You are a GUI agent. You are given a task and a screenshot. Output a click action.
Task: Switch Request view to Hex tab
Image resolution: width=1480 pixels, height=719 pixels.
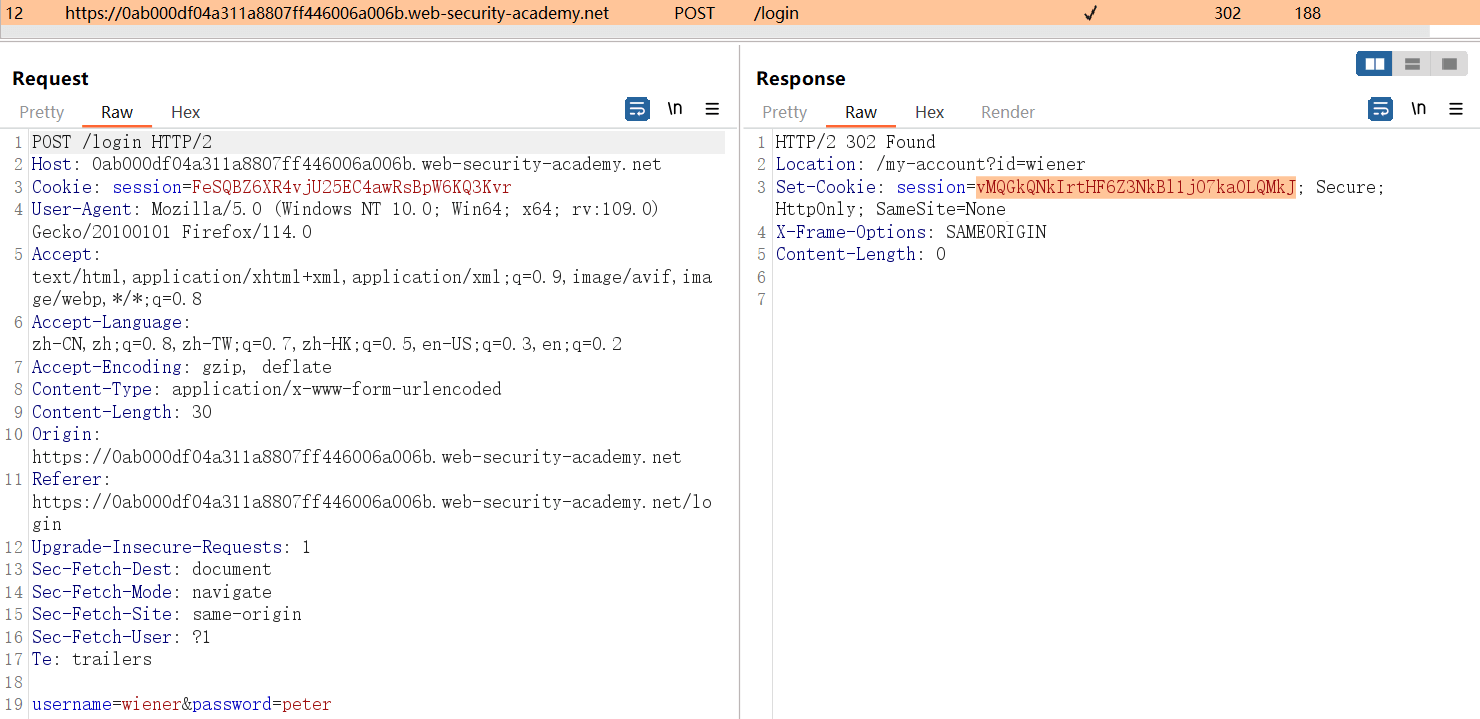pos(185,112)
